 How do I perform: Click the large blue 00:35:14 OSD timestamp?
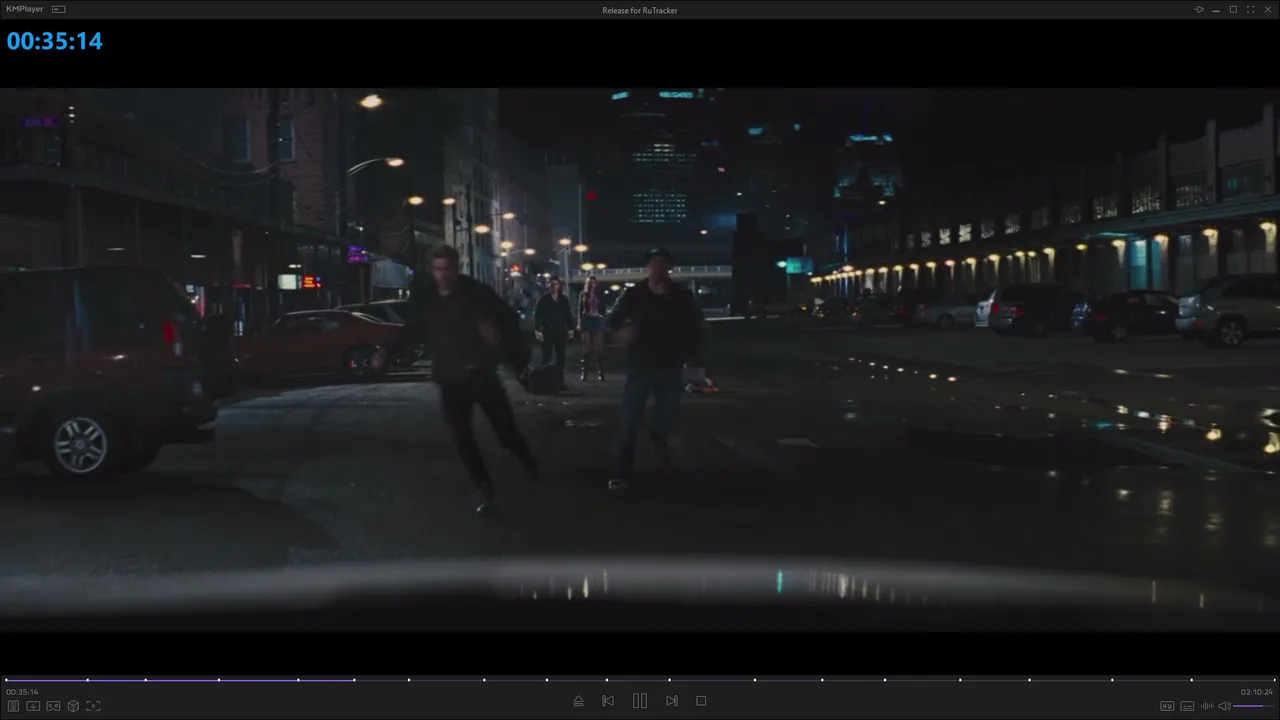click(55, 41)
